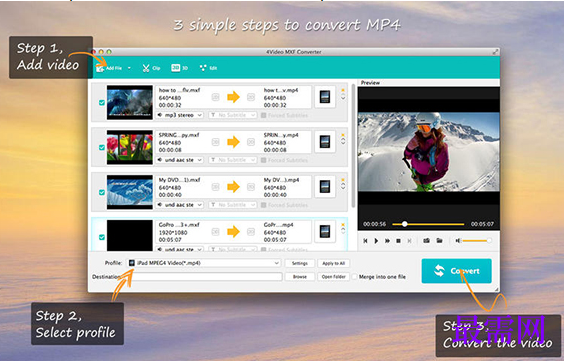Open the 3D settings tool

(179, 68)
